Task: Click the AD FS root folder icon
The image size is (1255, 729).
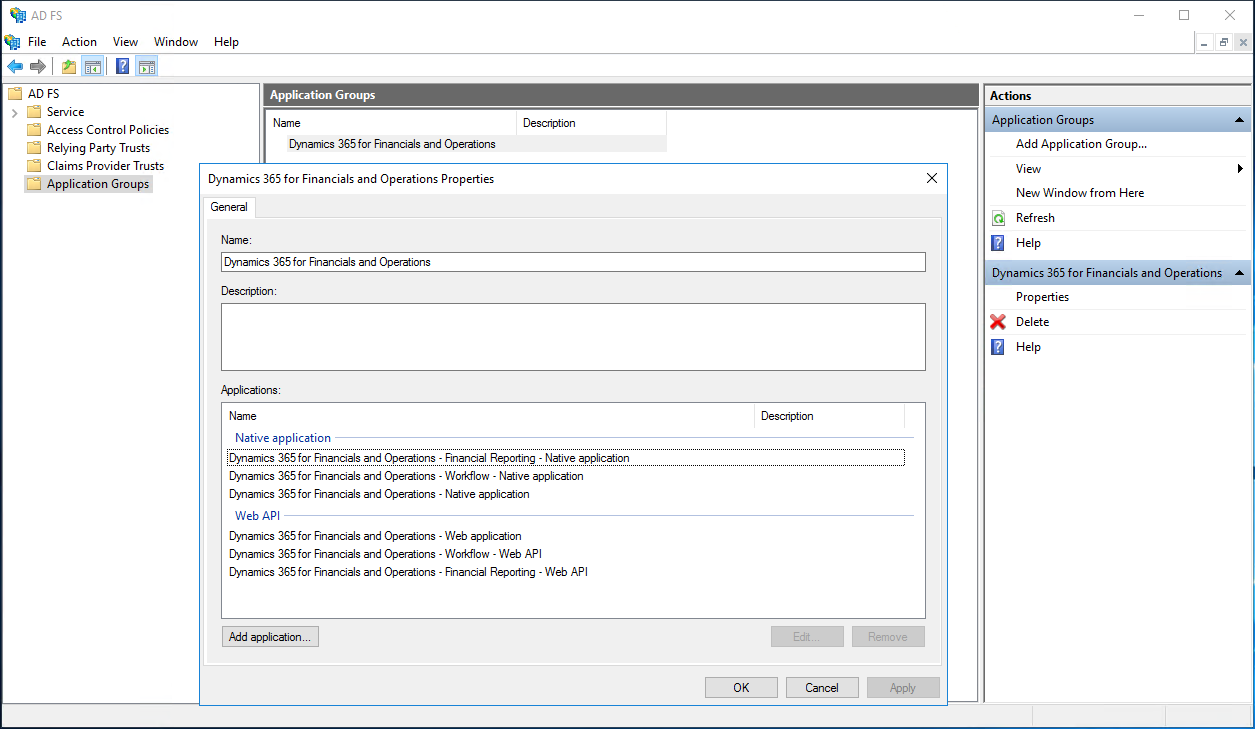Action: point(14,94)
